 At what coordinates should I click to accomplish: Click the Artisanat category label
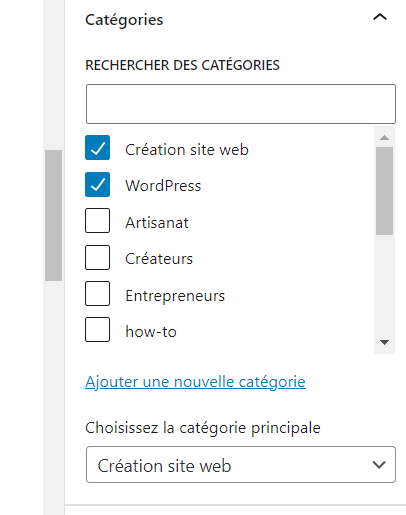click(157, 223)
